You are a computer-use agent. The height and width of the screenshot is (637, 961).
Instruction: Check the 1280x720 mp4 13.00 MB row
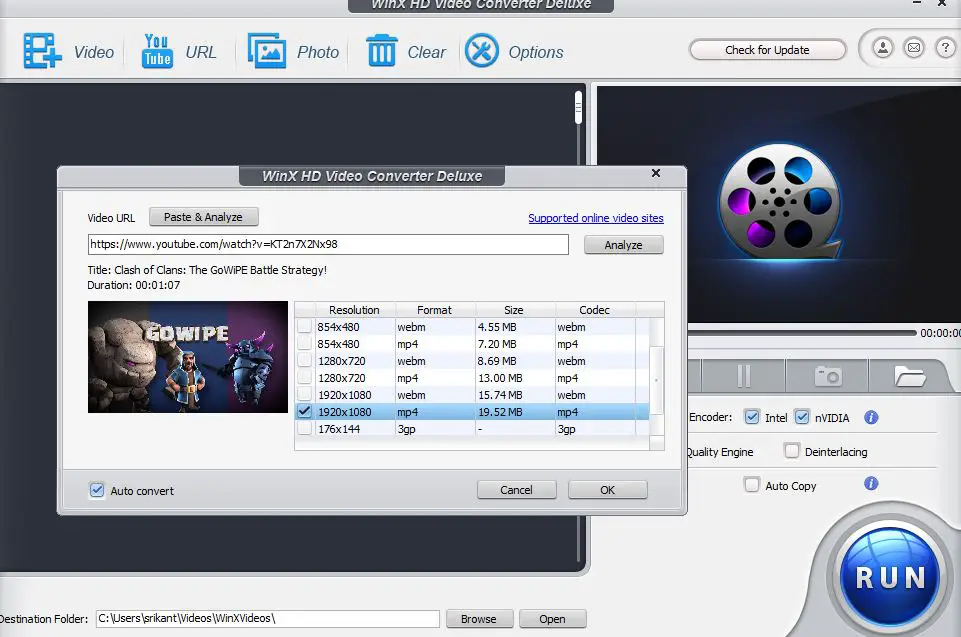[304, 378]
